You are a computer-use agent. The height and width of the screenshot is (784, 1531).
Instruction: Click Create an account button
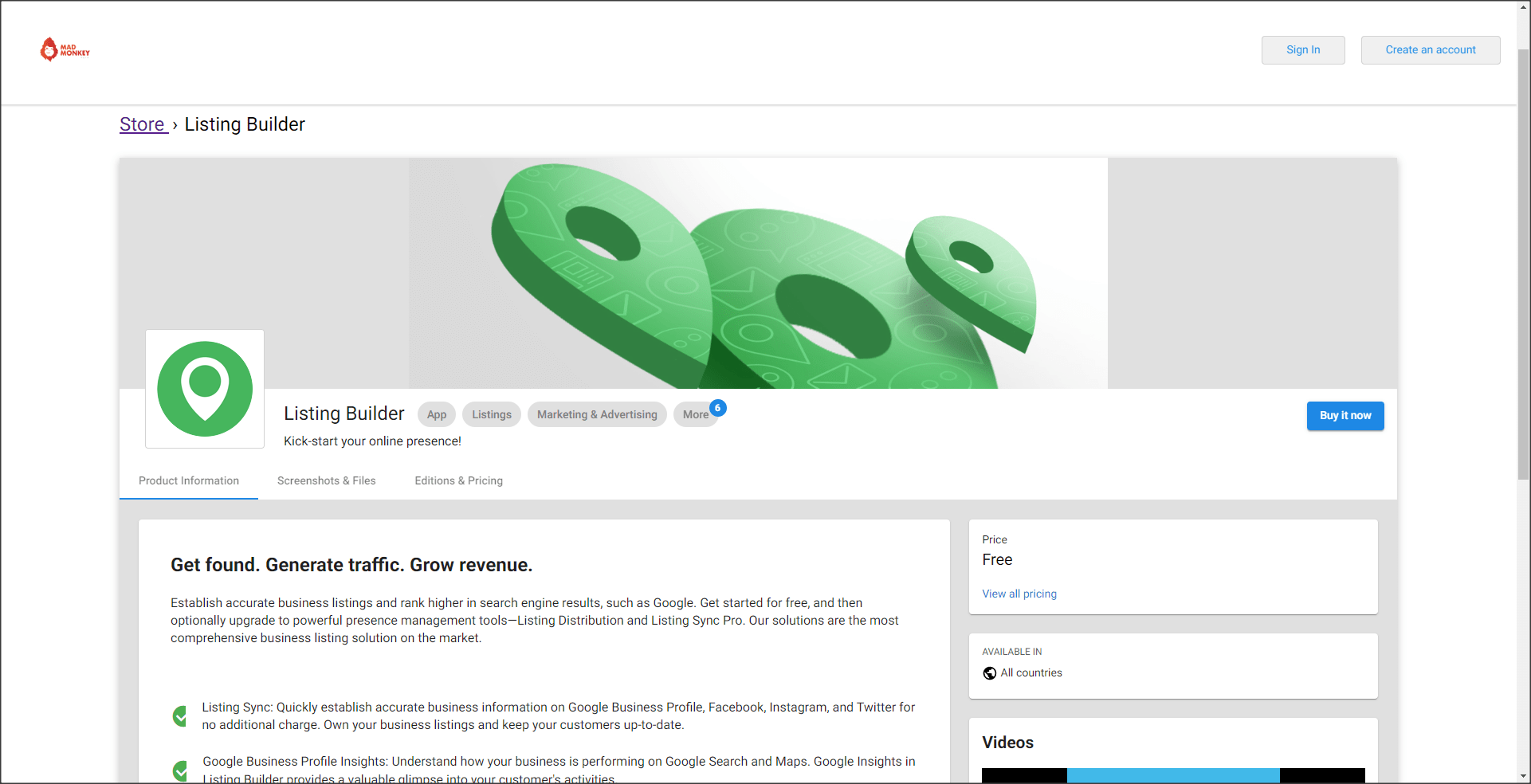coord(1431,50)
